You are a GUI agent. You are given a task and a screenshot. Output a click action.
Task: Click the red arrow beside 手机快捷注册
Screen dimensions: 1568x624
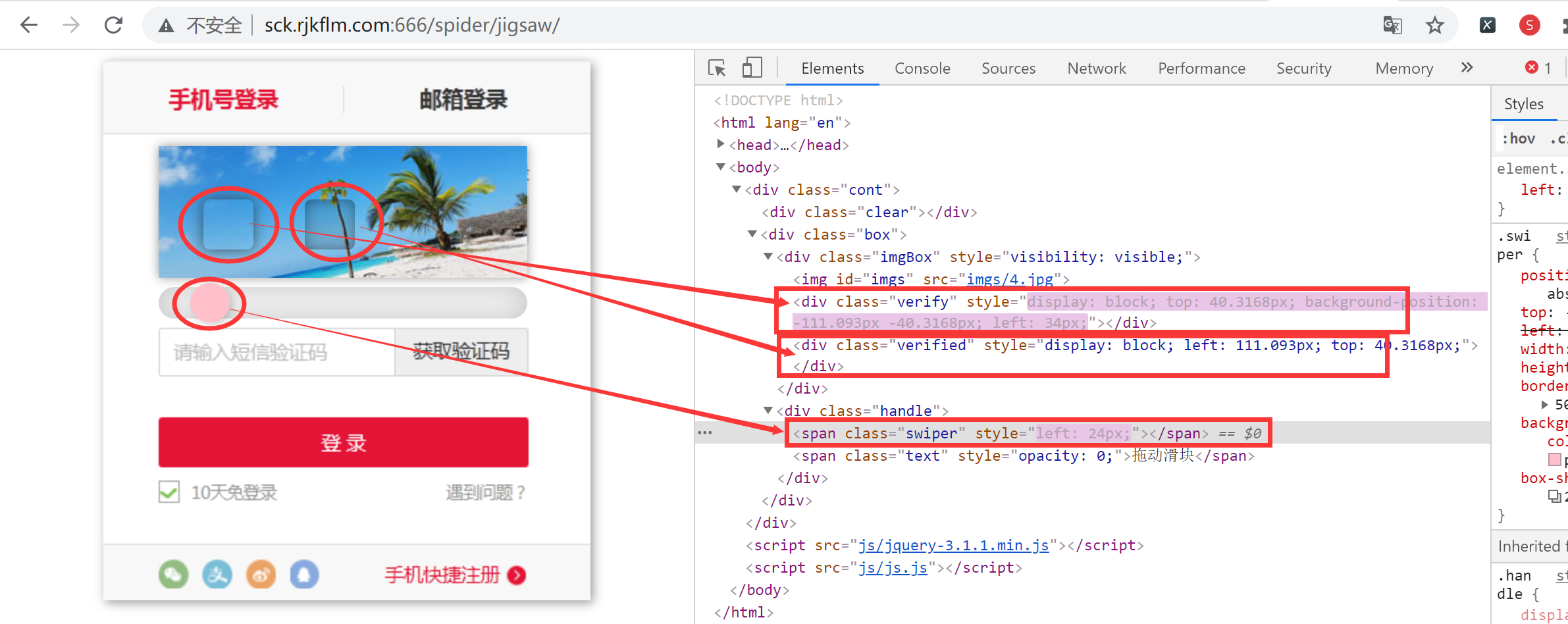(517, 575)
